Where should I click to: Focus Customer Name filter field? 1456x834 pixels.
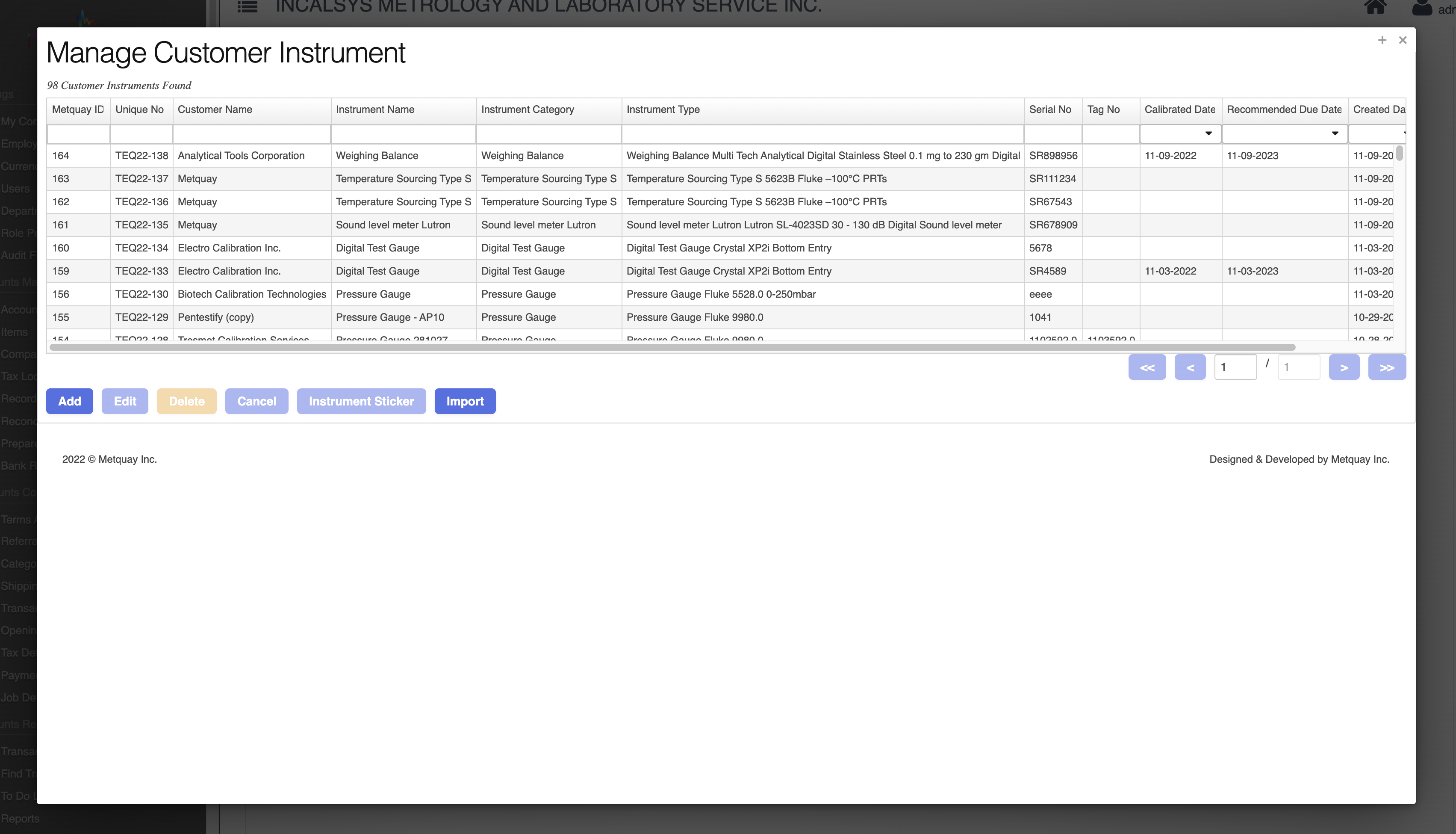click(251, 134)
